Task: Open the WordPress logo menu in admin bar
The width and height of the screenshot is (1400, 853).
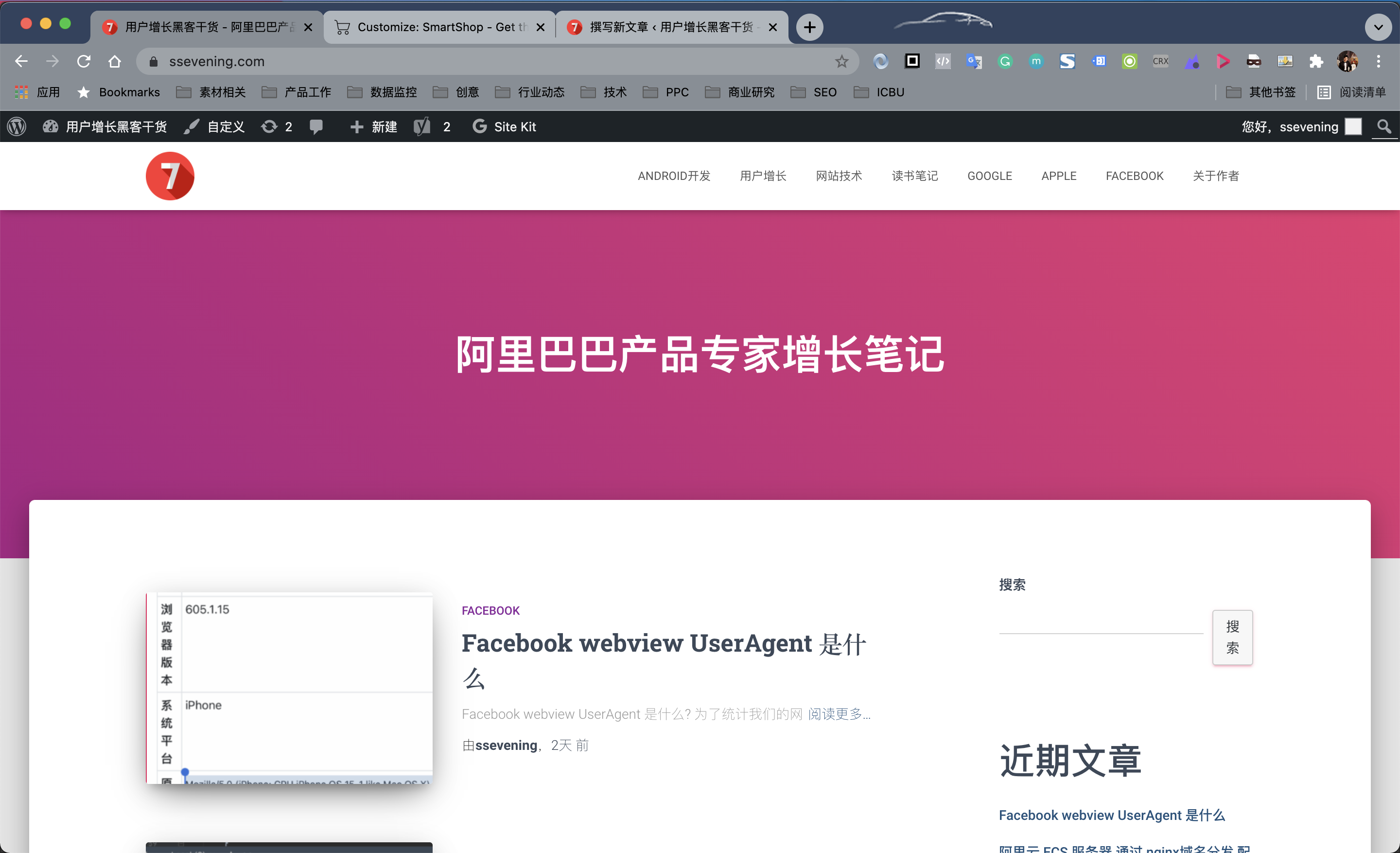Action: (x=17, y=126)
